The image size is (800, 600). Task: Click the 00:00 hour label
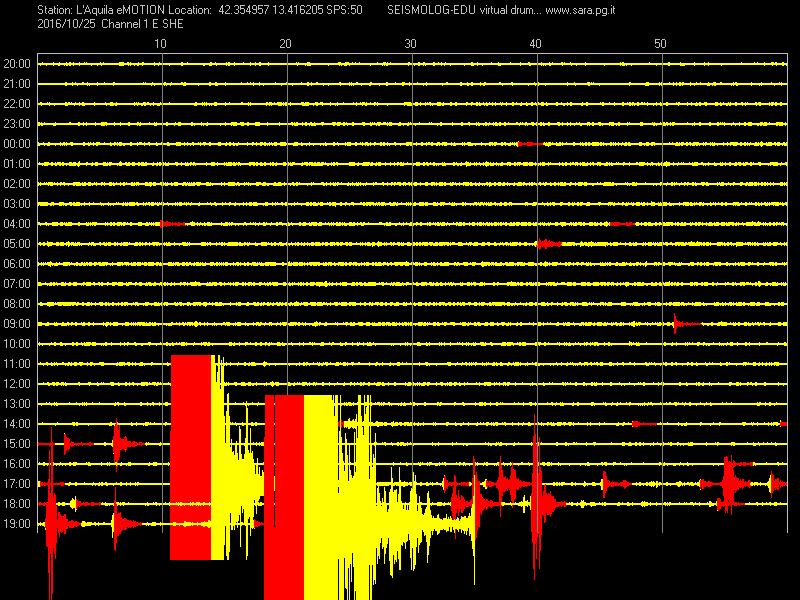[17, 144]
